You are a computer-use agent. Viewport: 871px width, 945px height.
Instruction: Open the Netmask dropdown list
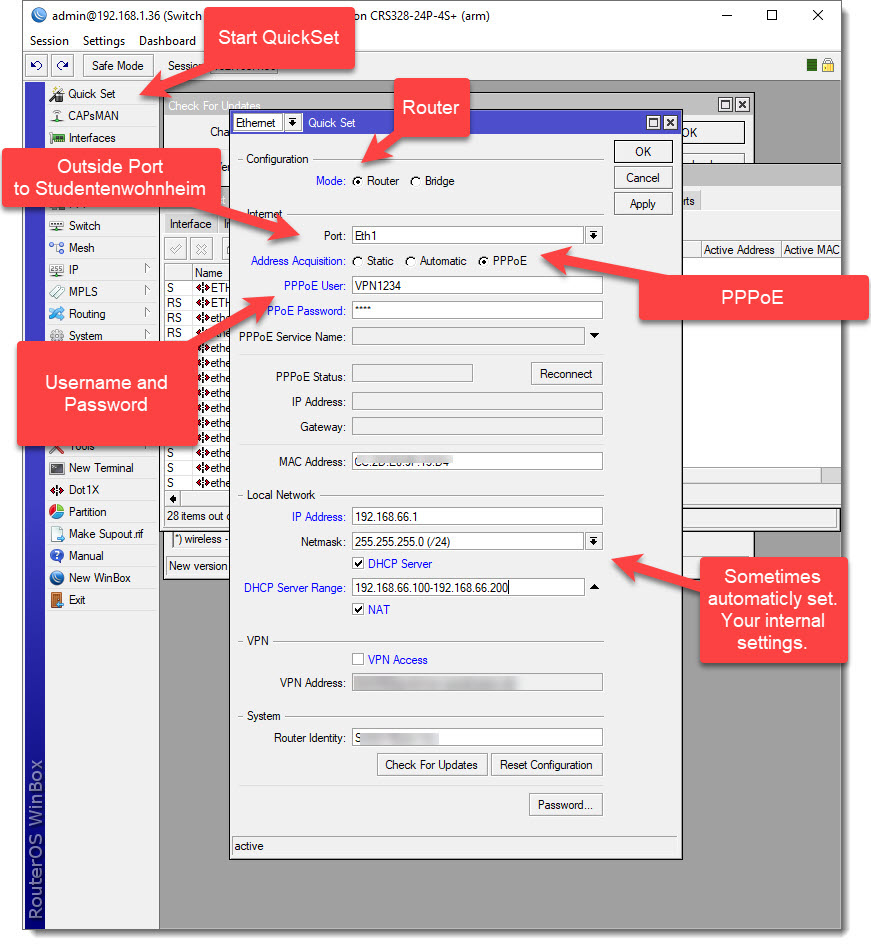(x=593, y=541)
